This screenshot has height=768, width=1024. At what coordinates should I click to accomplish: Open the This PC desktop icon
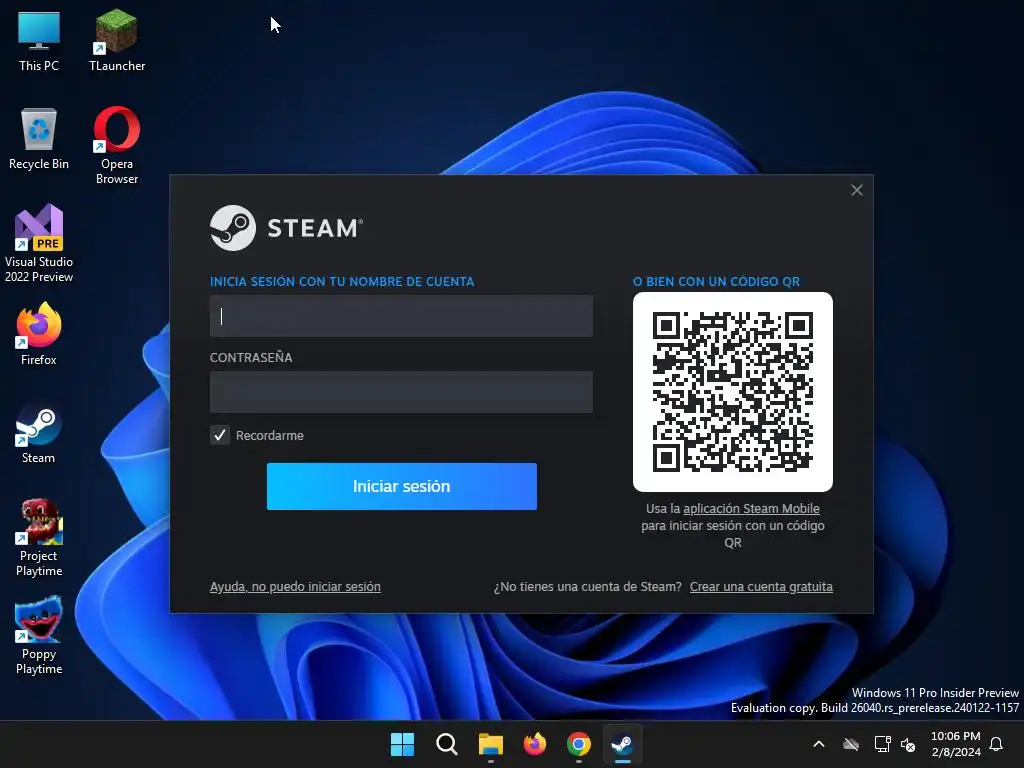coord(39,40)
